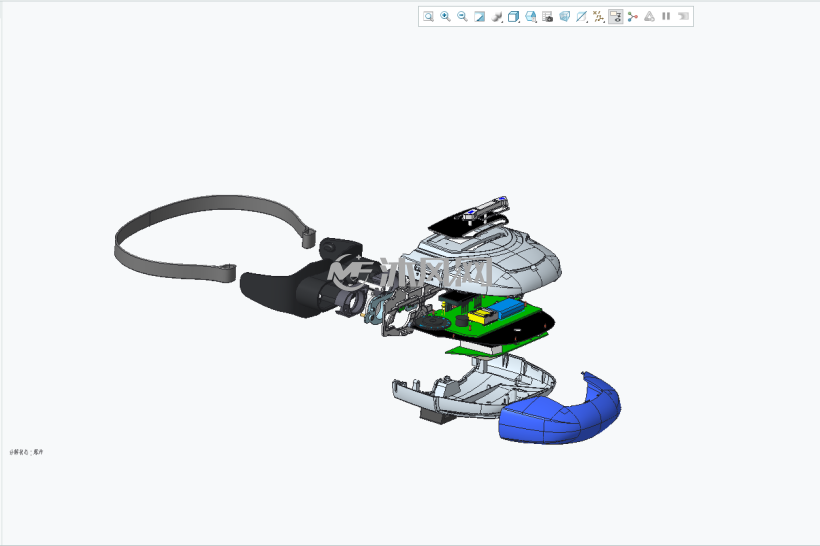
Task: Open the View Manager icon
Action: click(548, 17)
